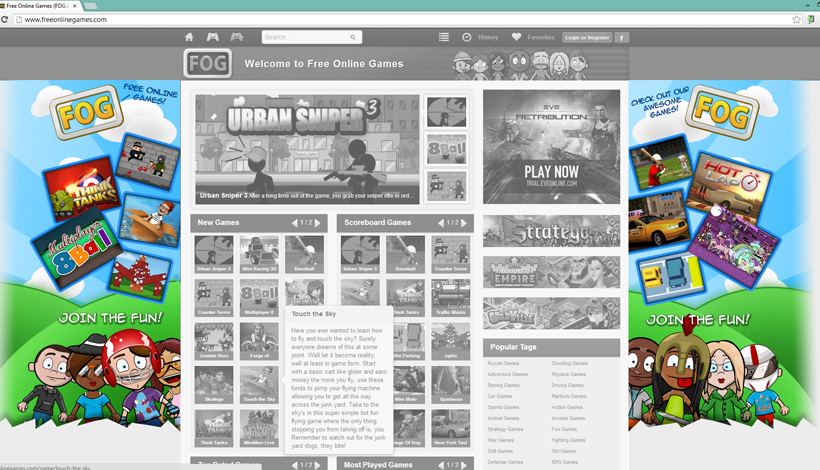This screenshot has width=820, height=470.
Task: Open the History link
Action: [x=488, y=38]
